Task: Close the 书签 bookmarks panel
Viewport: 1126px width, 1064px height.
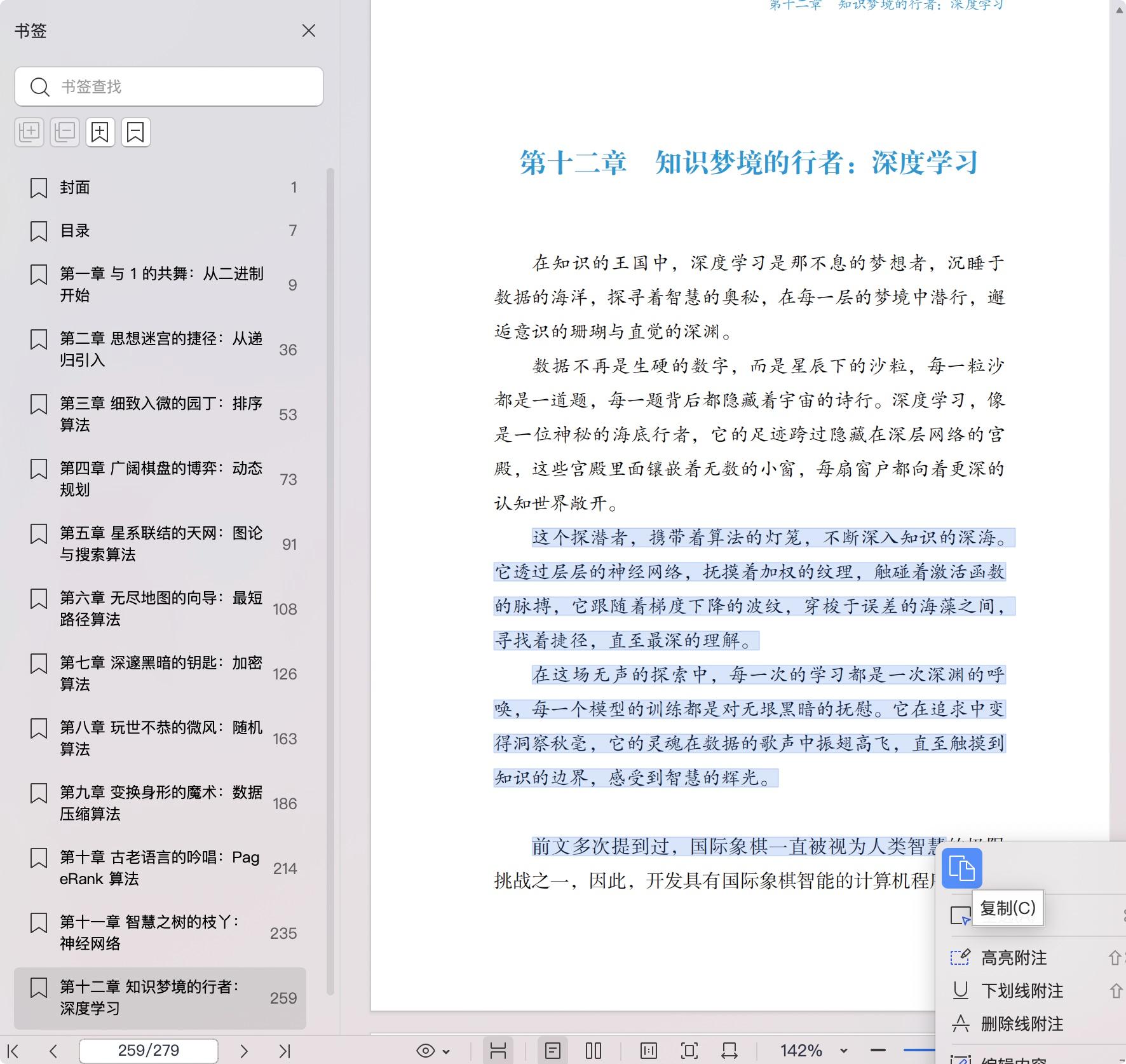Action: (309, 31)
